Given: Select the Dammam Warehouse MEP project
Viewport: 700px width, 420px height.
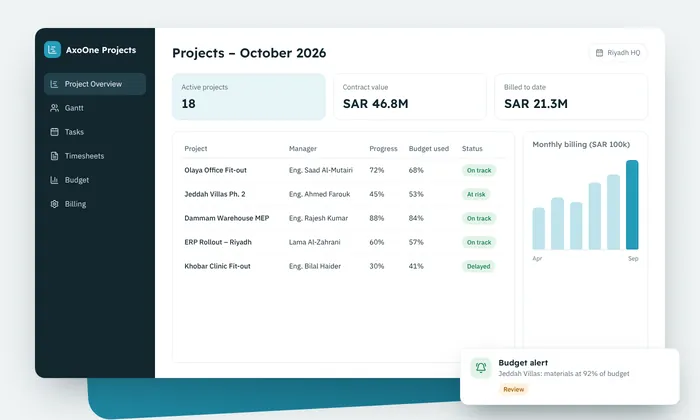Looking at the screenshot, I should (x=227, y=218).
